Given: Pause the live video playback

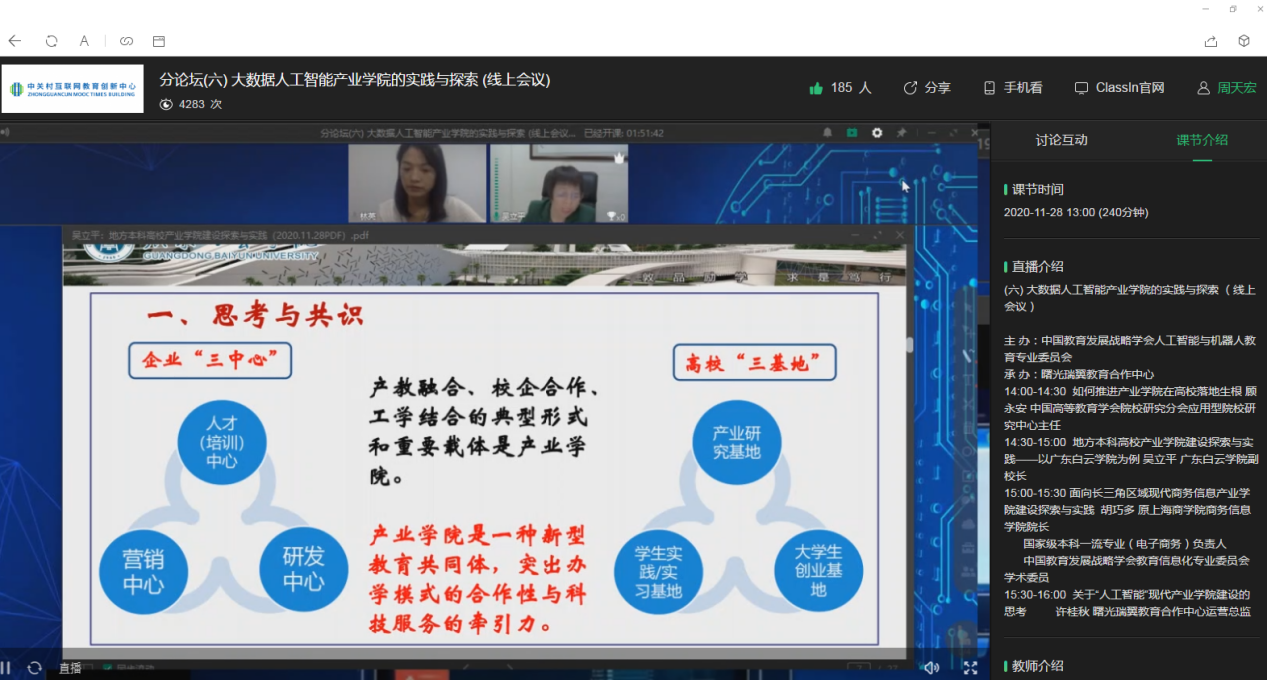Looking at the screenshot, I should [6, 668].
